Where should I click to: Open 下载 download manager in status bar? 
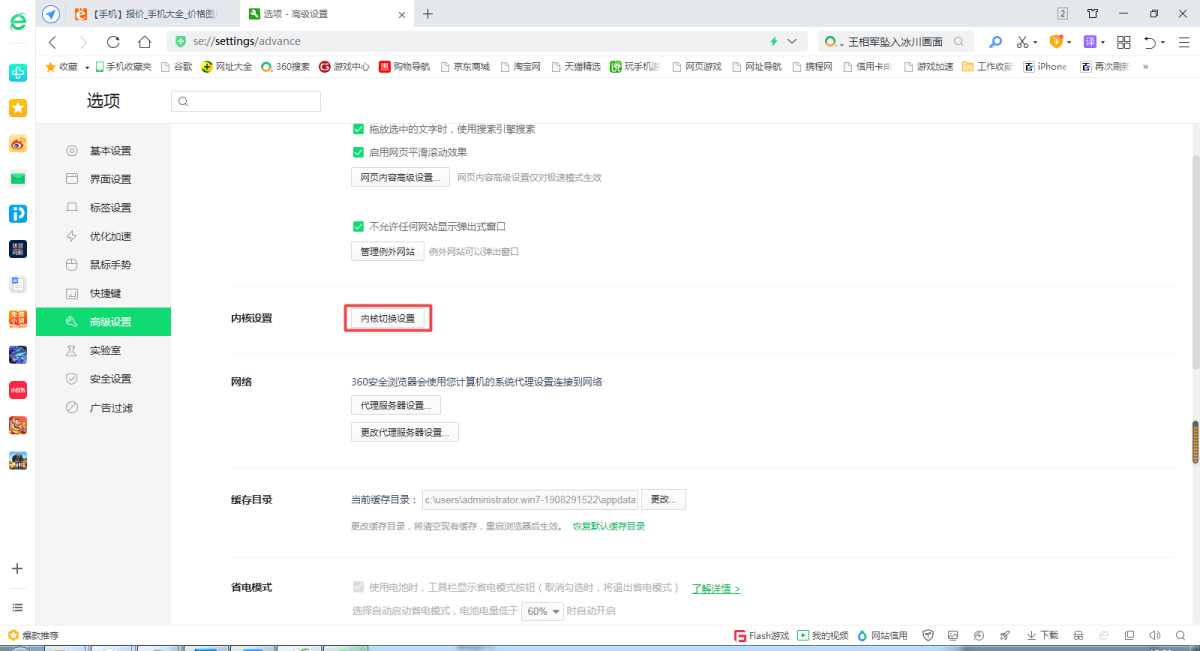[1042, 635]
